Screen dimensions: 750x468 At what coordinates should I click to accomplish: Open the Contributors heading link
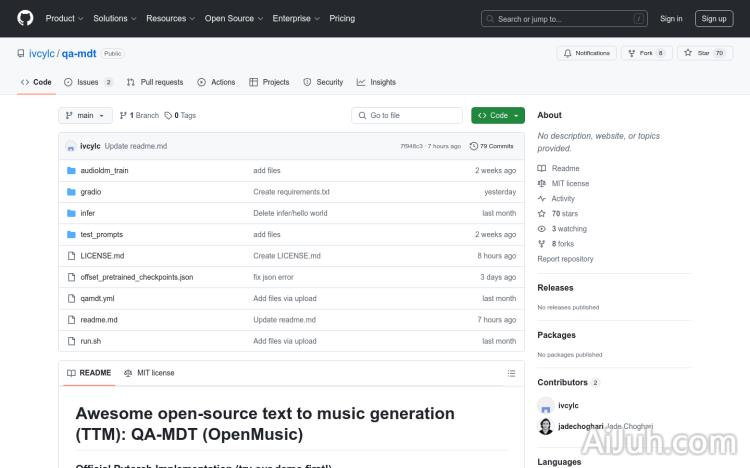point(568,382)
